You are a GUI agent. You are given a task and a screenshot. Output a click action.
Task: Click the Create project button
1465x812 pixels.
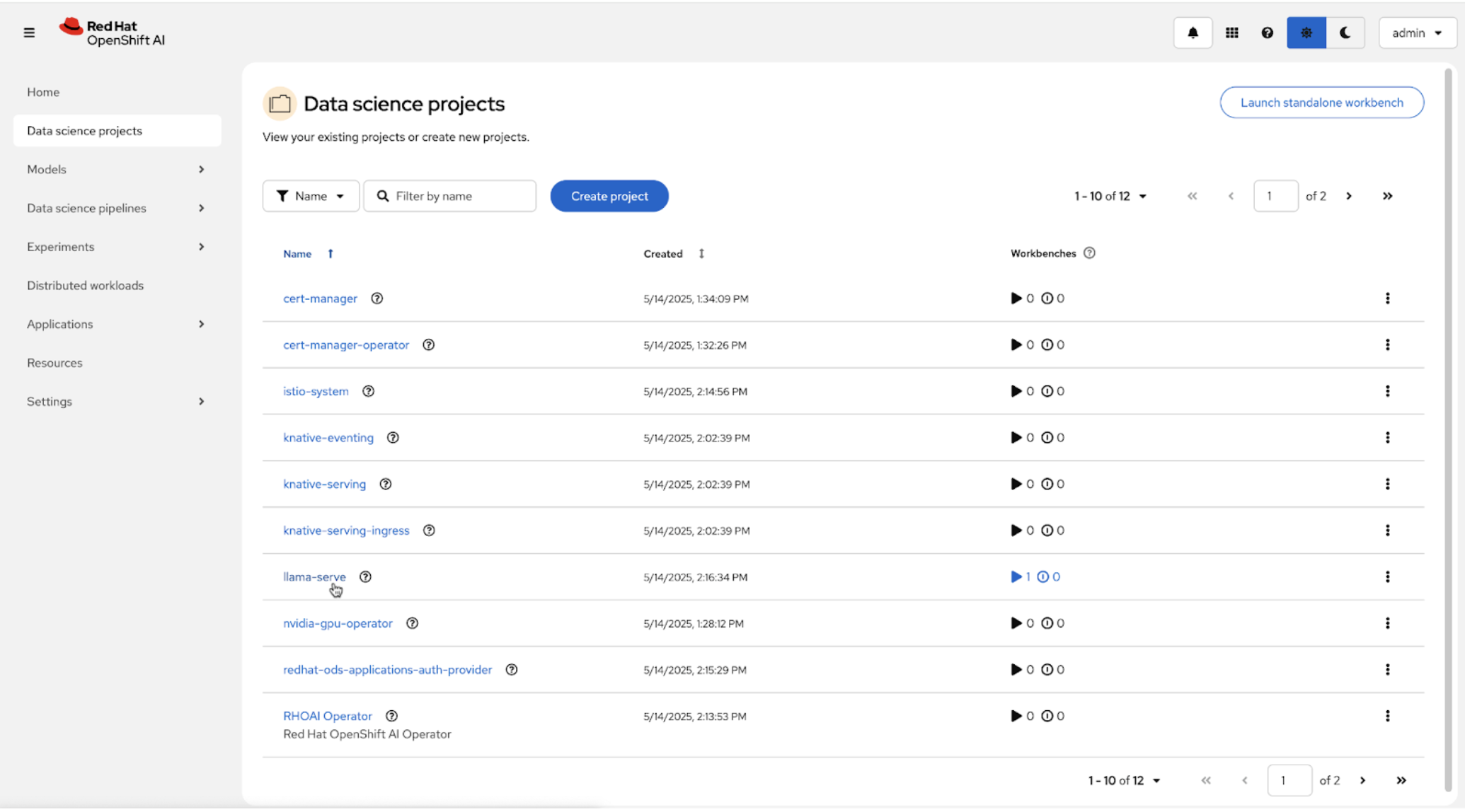point(609,196)
